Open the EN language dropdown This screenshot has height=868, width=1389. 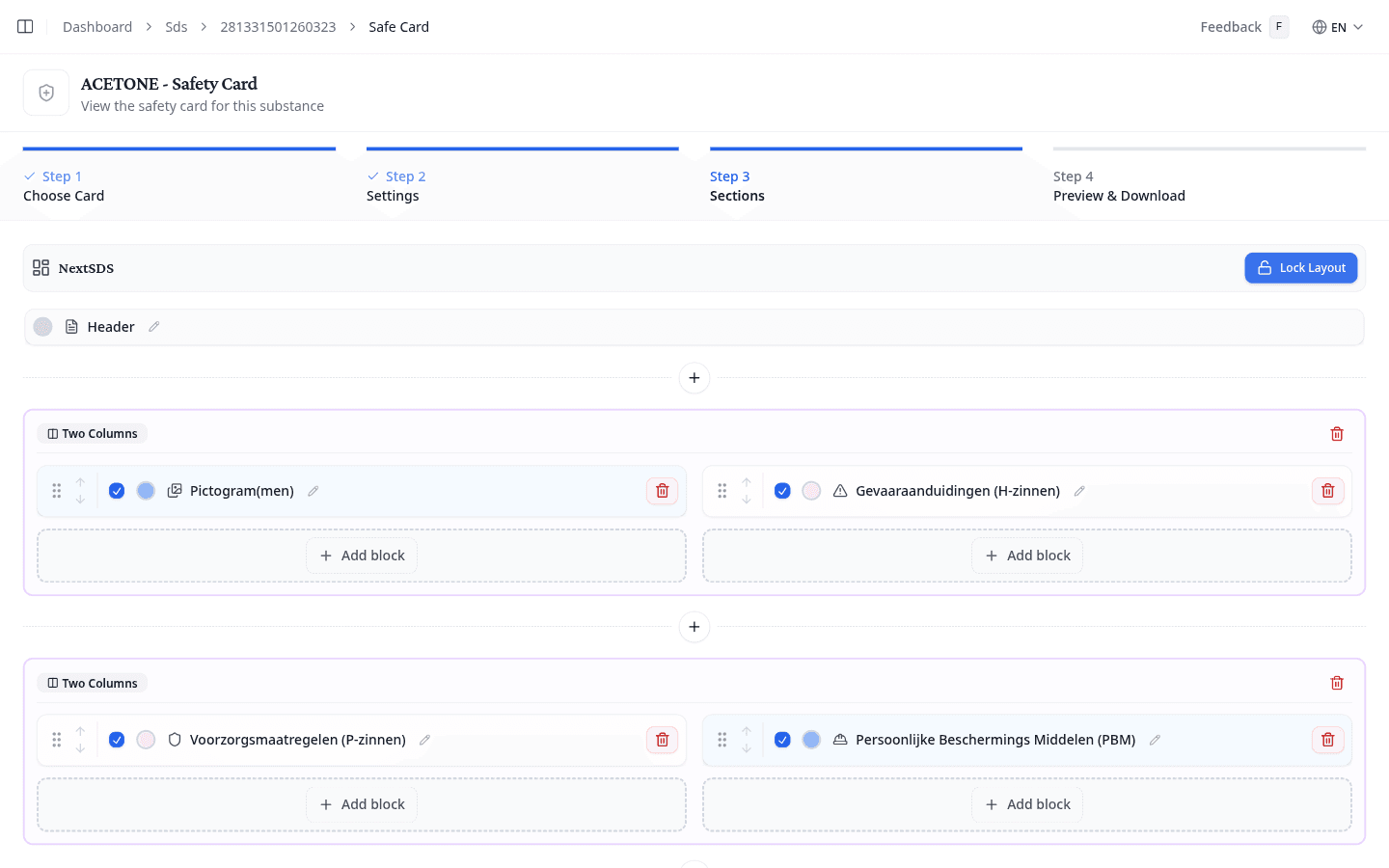(x=1338, y=27)
